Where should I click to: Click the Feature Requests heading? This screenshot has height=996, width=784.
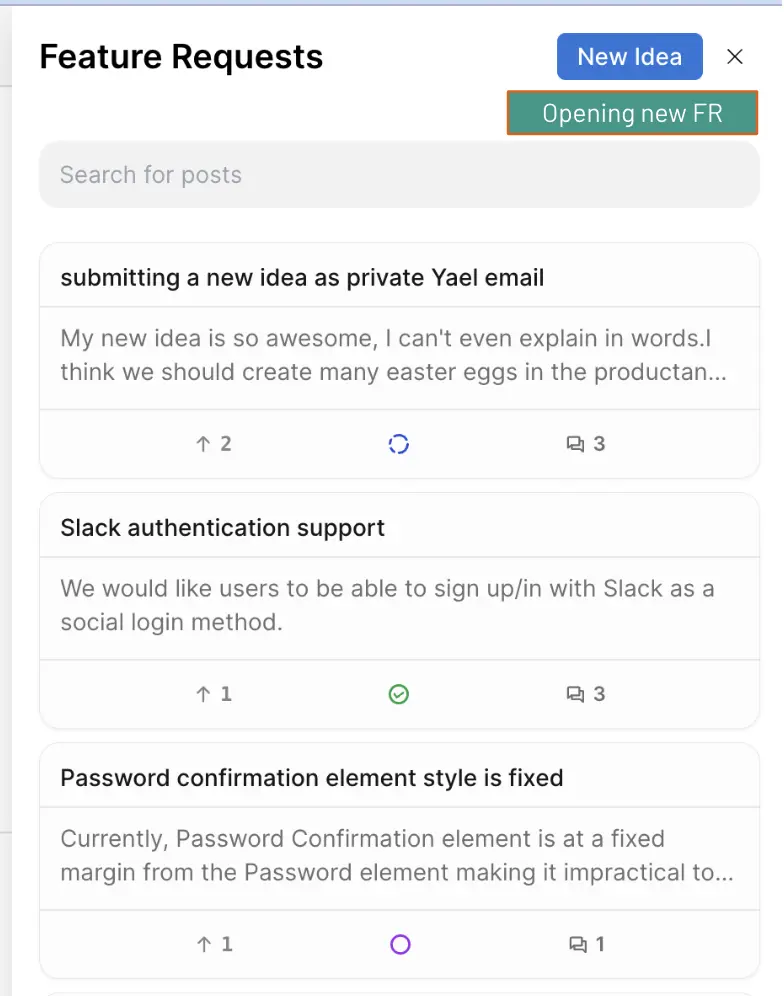click(x=181, y=57)
